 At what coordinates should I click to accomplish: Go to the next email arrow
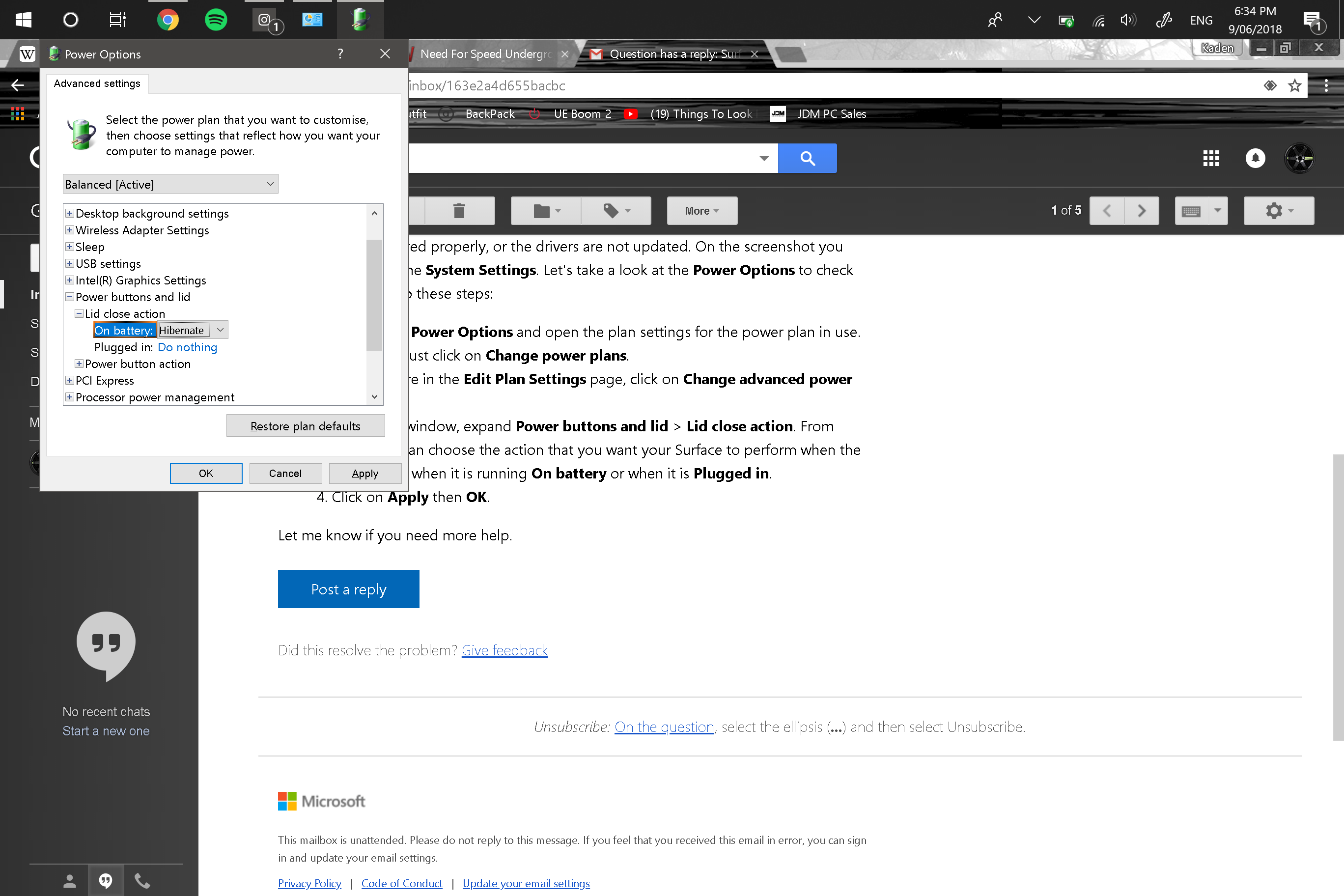[x=1141, y=211]
